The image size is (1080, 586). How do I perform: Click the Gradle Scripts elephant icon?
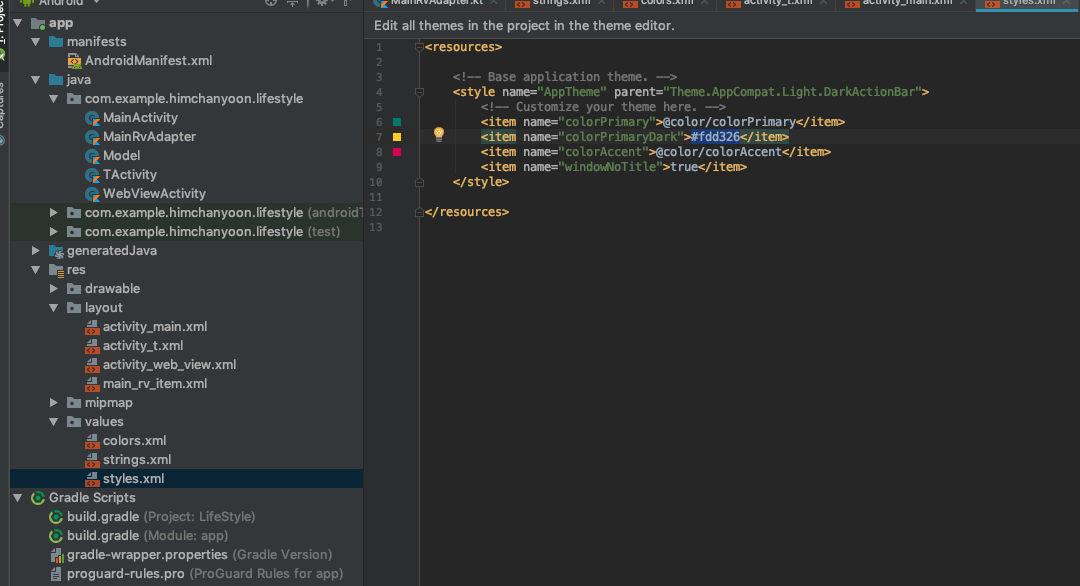click(38, 498)
